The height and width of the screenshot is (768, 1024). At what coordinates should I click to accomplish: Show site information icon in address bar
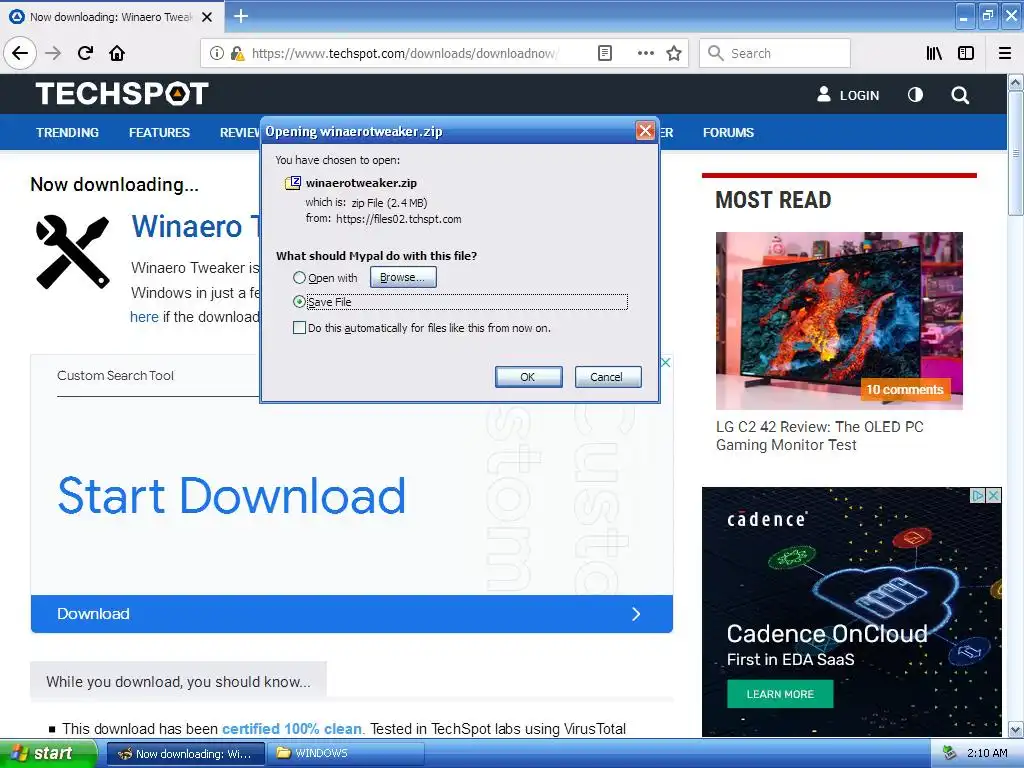point(217,53)
